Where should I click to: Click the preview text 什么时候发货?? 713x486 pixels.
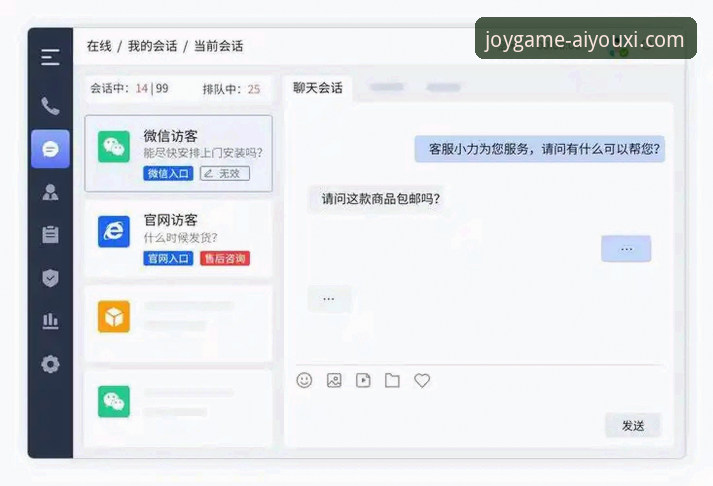pyautogui.click(x=181, y=238)
